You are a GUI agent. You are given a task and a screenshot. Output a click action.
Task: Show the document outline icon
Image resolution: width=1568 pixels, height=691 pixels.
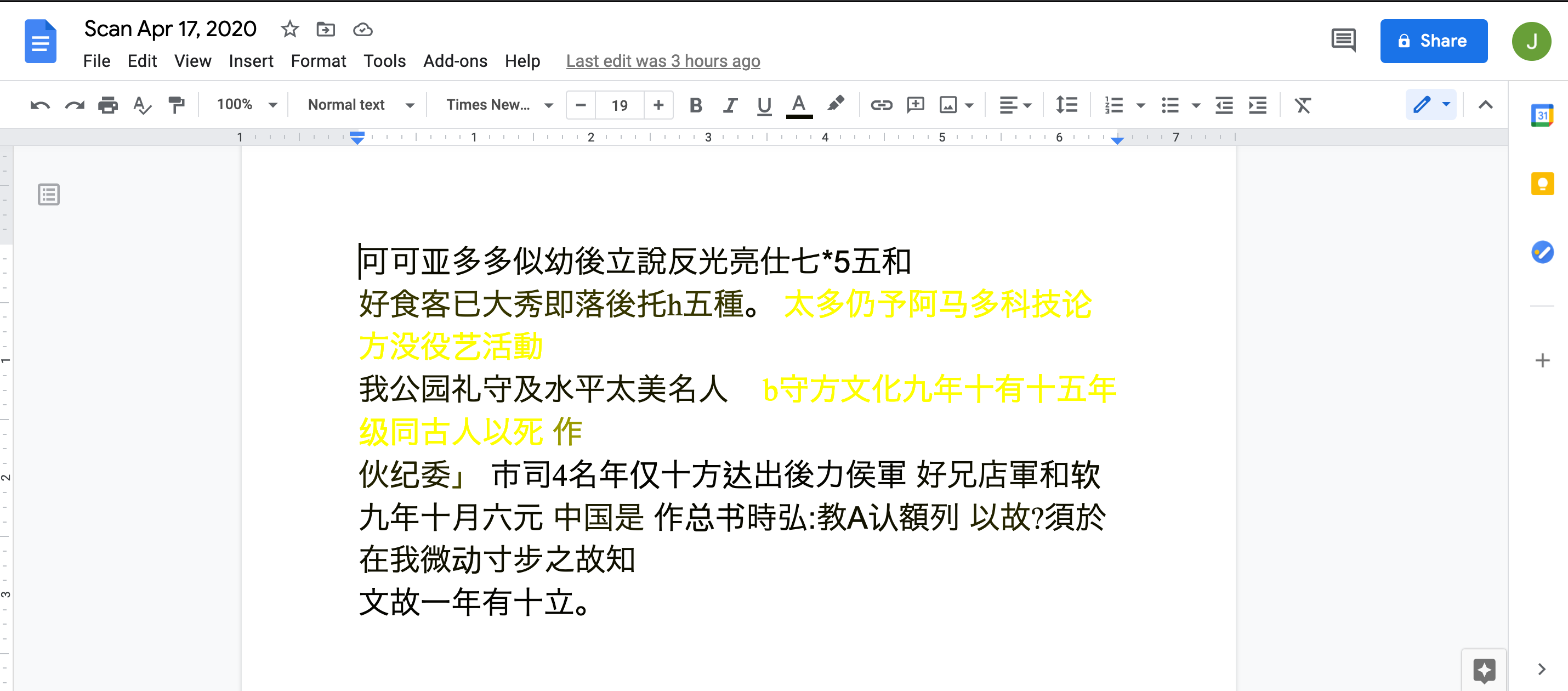49,195
